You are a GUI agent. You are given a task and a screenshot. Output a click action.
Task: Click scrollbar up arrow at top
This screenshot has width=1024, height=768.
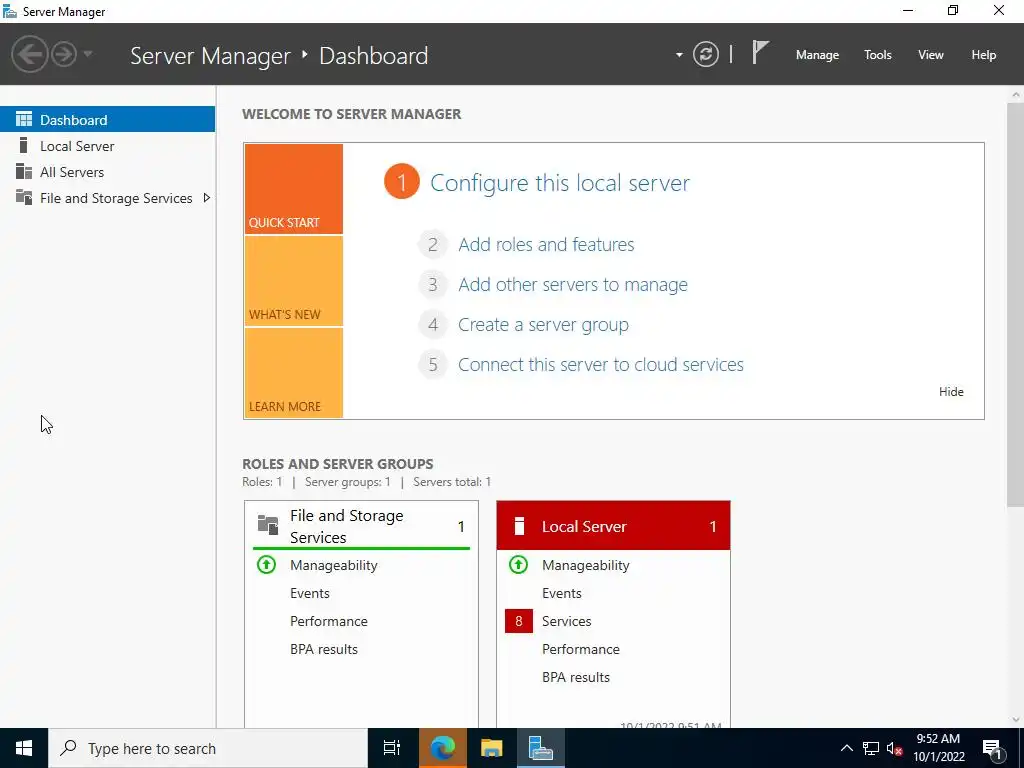[1016, 95]
